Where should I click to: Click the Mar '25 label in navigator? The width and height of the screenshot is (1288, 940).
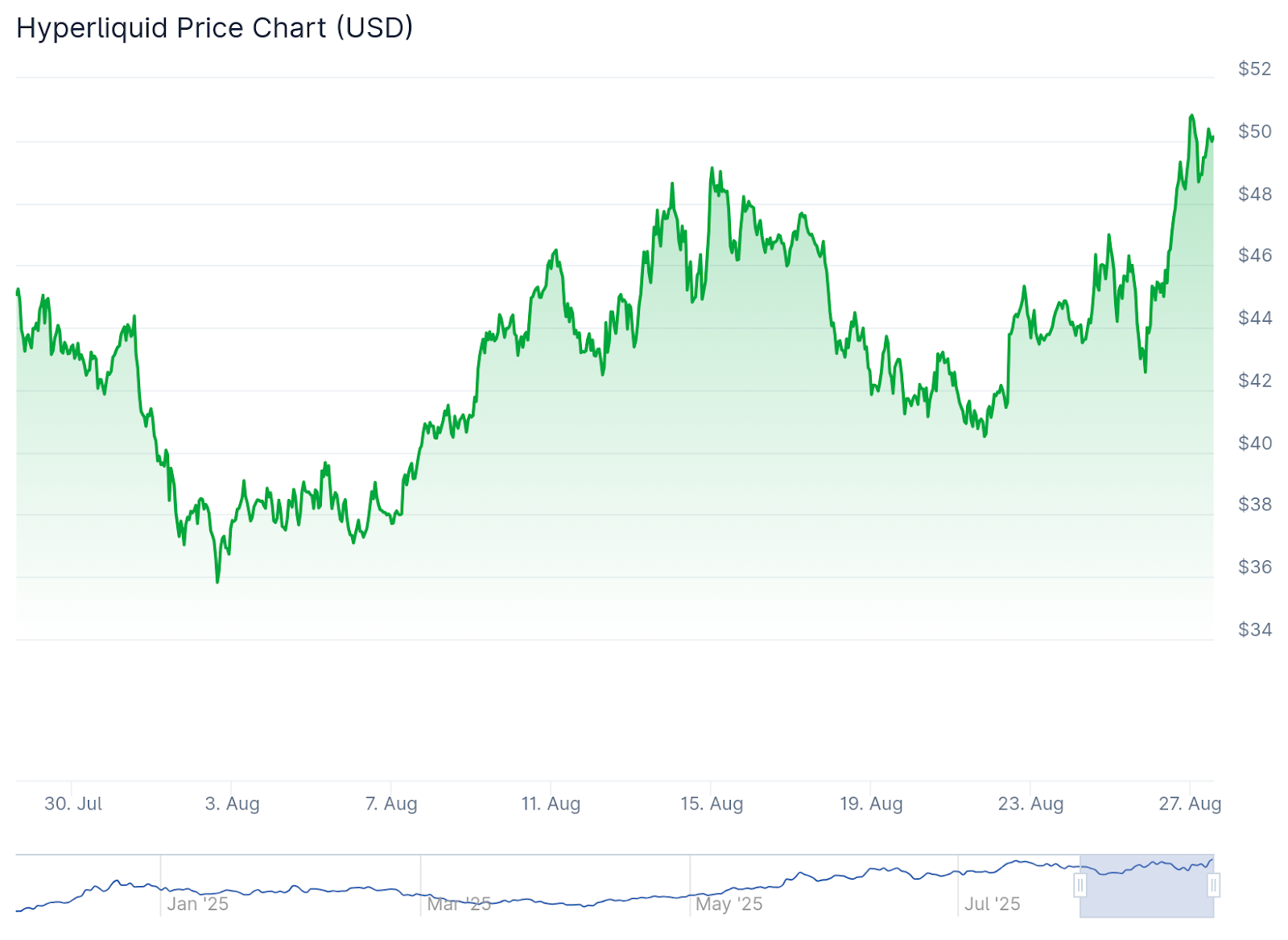pyautogui.click(x=459, y=904)
